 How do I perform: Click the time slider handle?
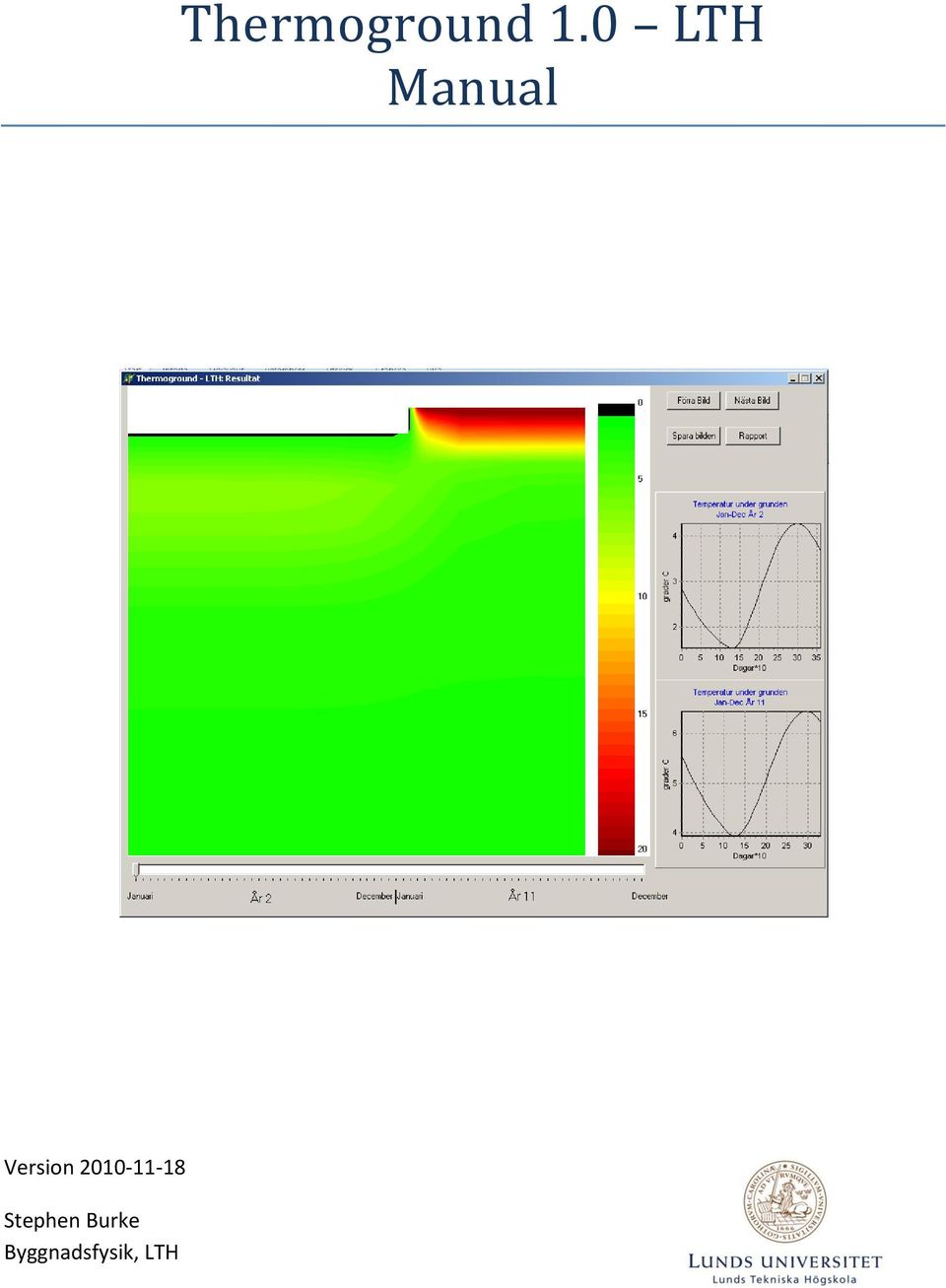[x=136, y=870]
